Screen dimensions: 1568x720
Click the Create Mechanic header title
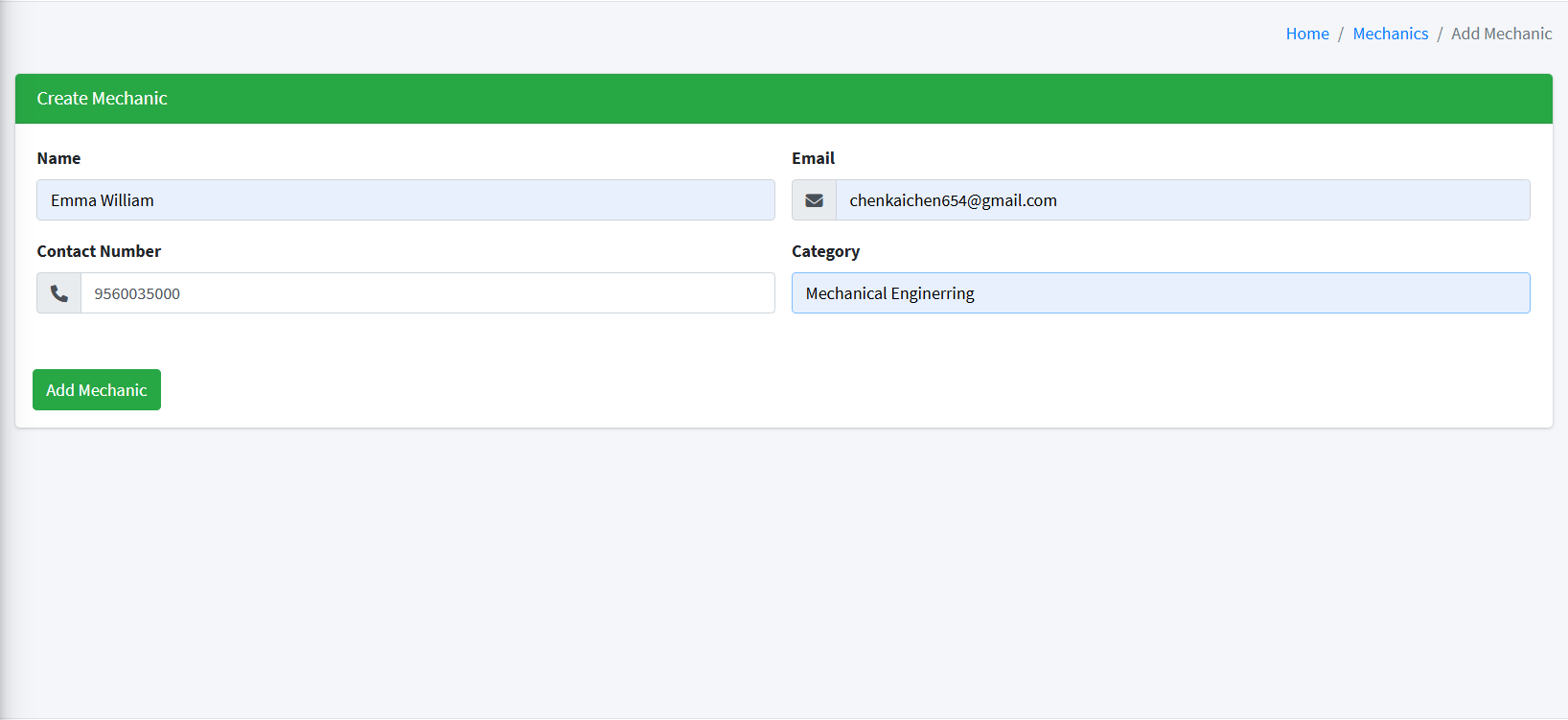click(x=102, y=99)
